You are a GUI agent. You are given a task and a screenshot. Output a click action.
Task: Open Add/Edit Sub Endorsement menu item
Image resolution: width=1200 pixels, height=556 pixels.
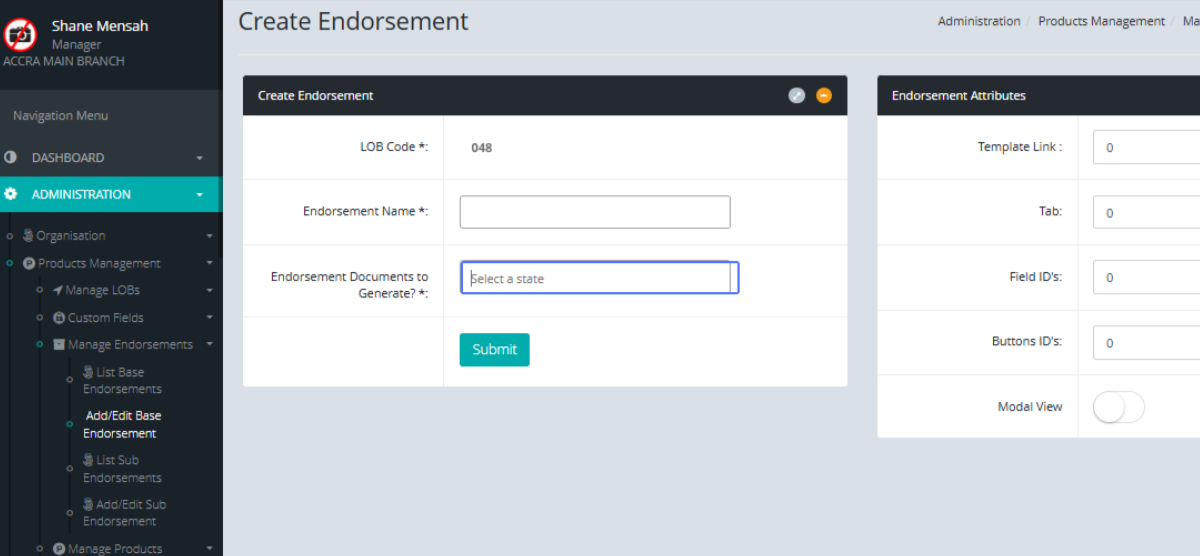coord(124,513)
